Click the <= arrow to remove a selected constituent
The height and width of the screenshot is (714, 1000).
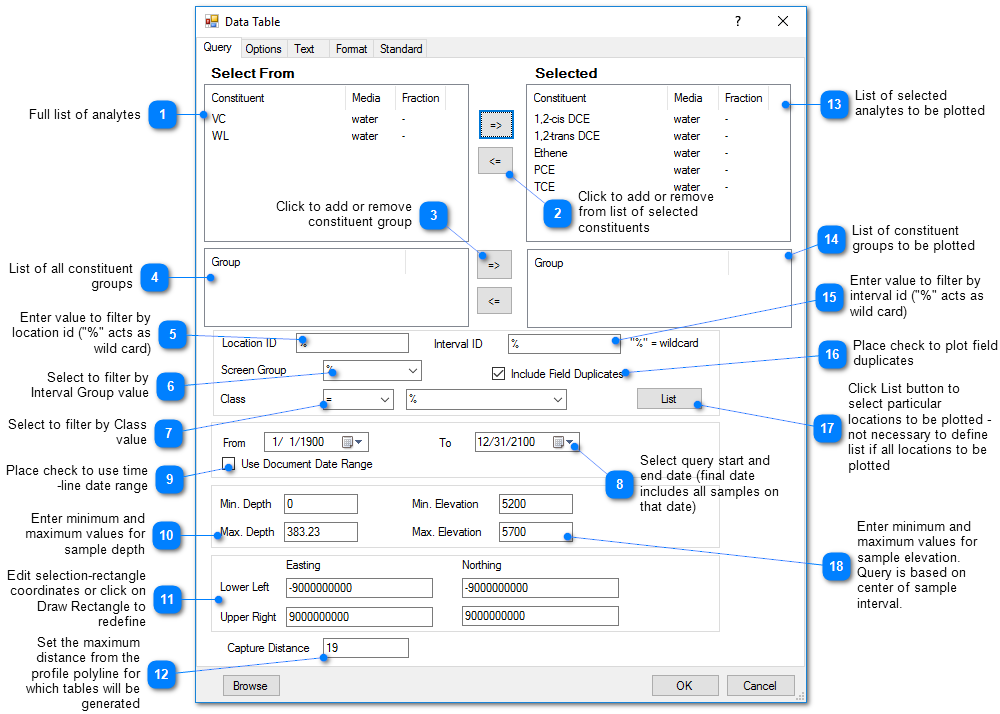click(495, 160)
